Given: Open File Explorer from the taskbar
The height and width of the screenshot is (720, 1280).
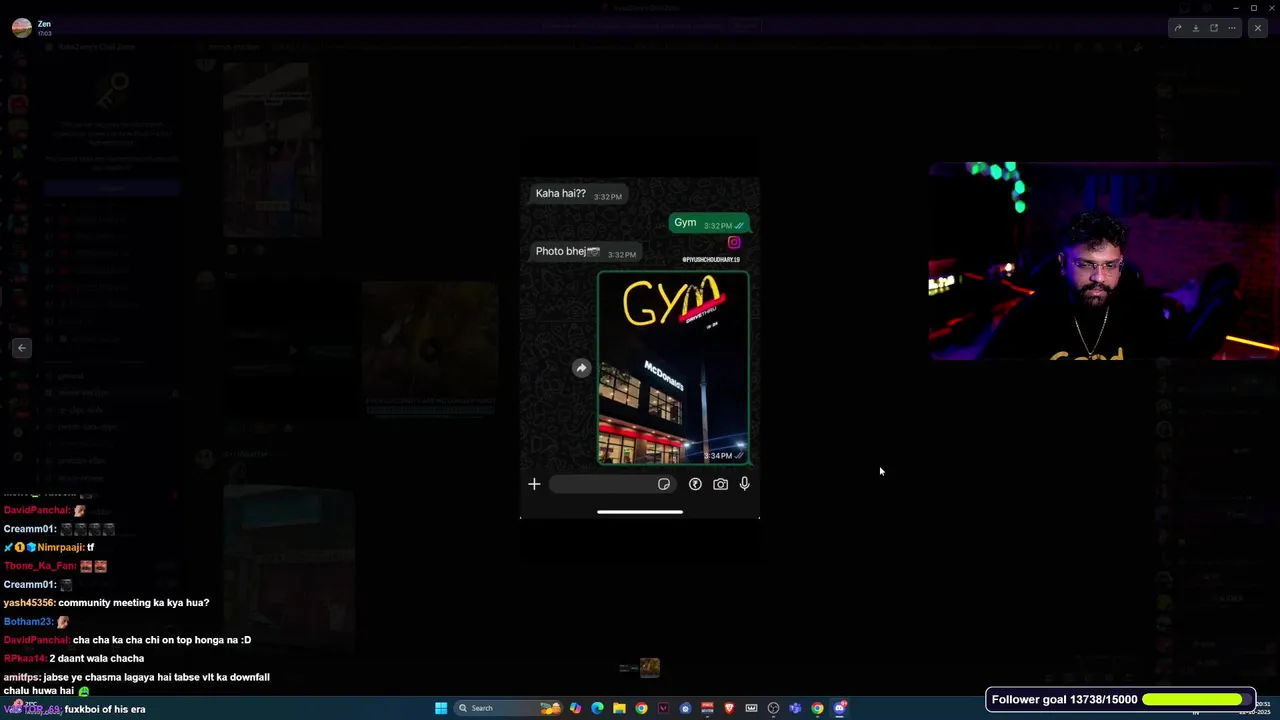Looking at the screenshot, I should tap(619, 708).
